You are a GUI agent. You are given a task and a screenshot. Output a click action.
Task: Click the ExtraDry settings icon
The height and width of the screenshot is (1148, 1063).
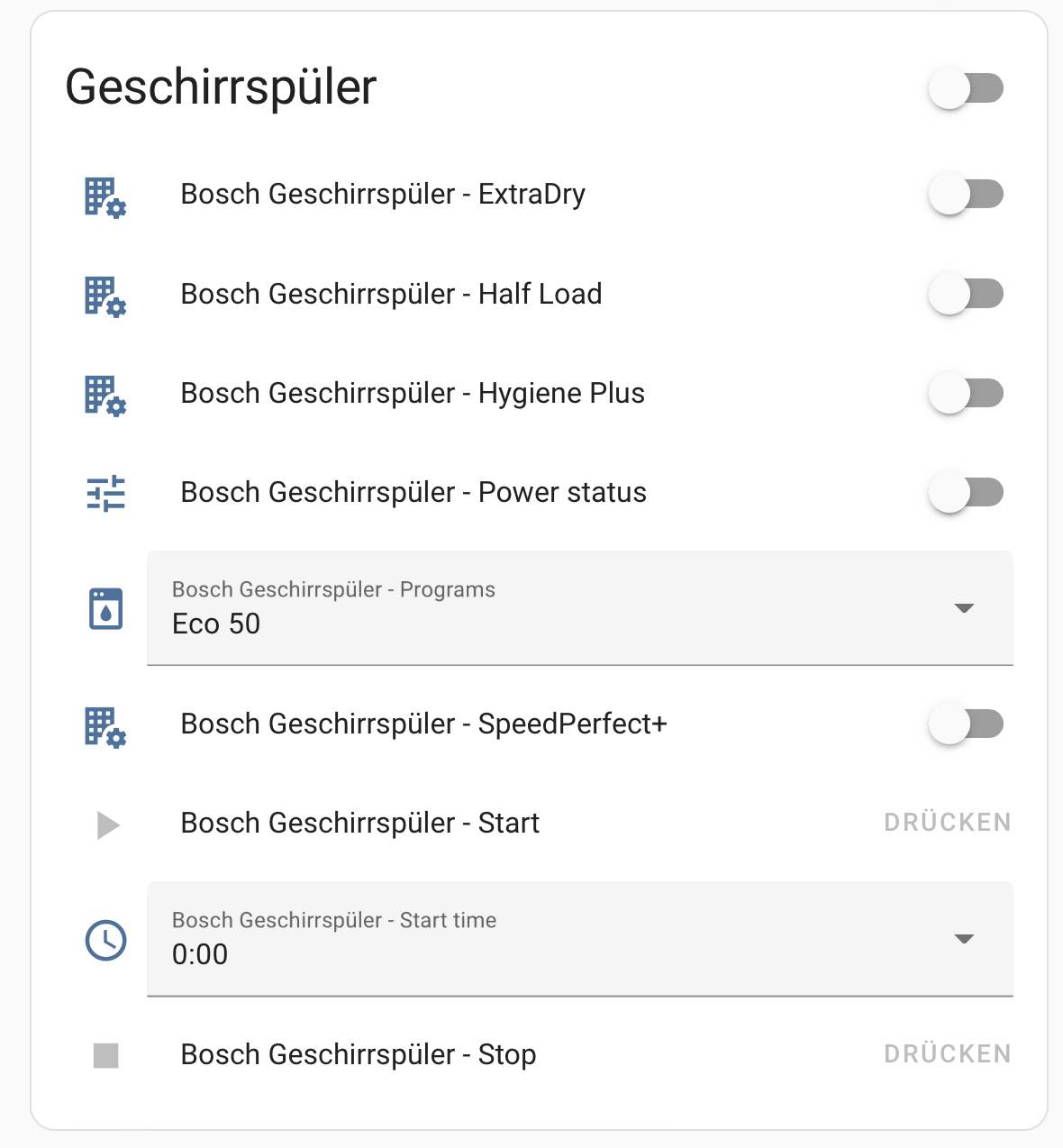point(105,196)
